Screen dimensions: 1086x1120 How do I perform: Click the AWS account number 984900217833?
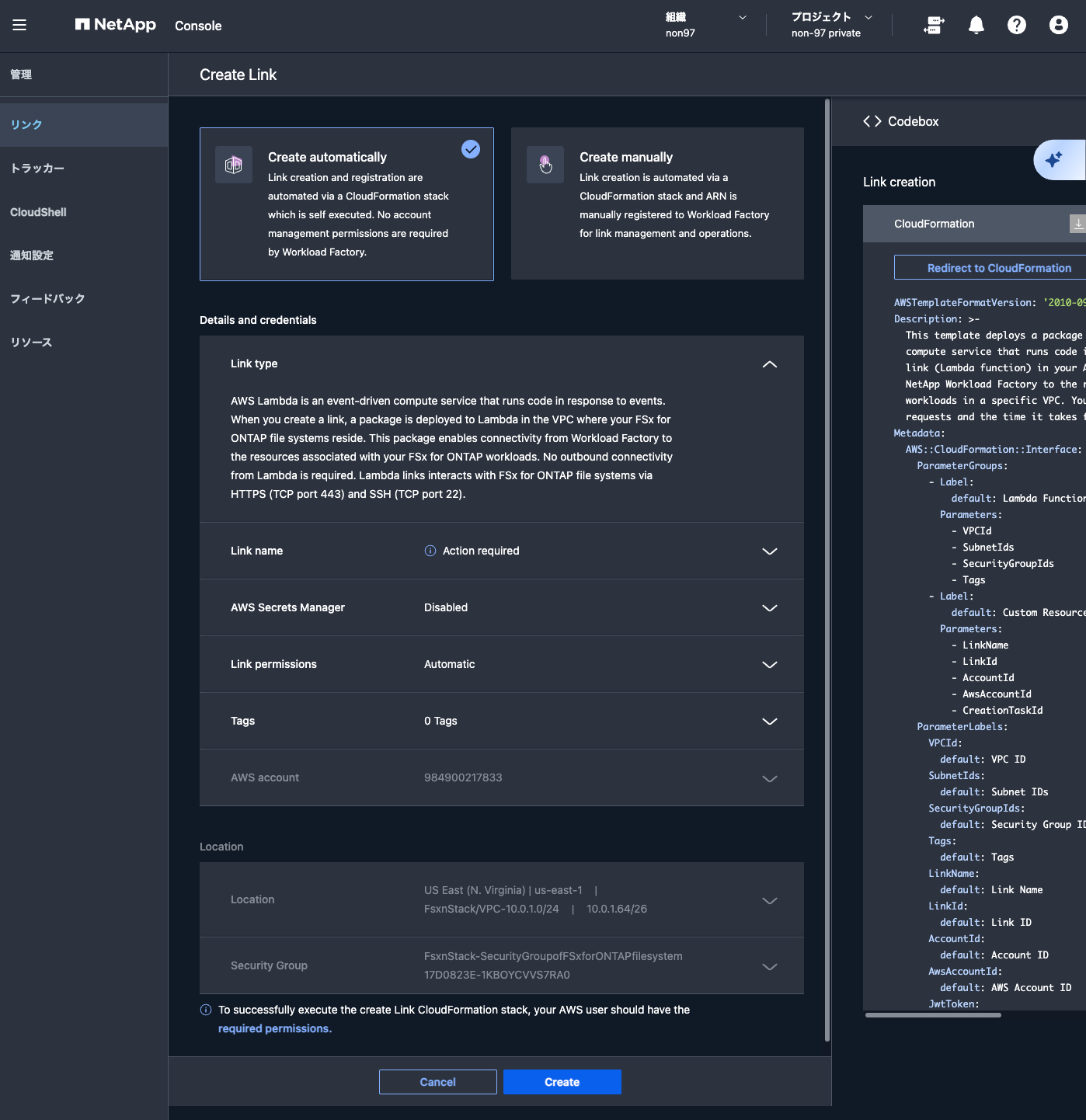pos(463,777)
